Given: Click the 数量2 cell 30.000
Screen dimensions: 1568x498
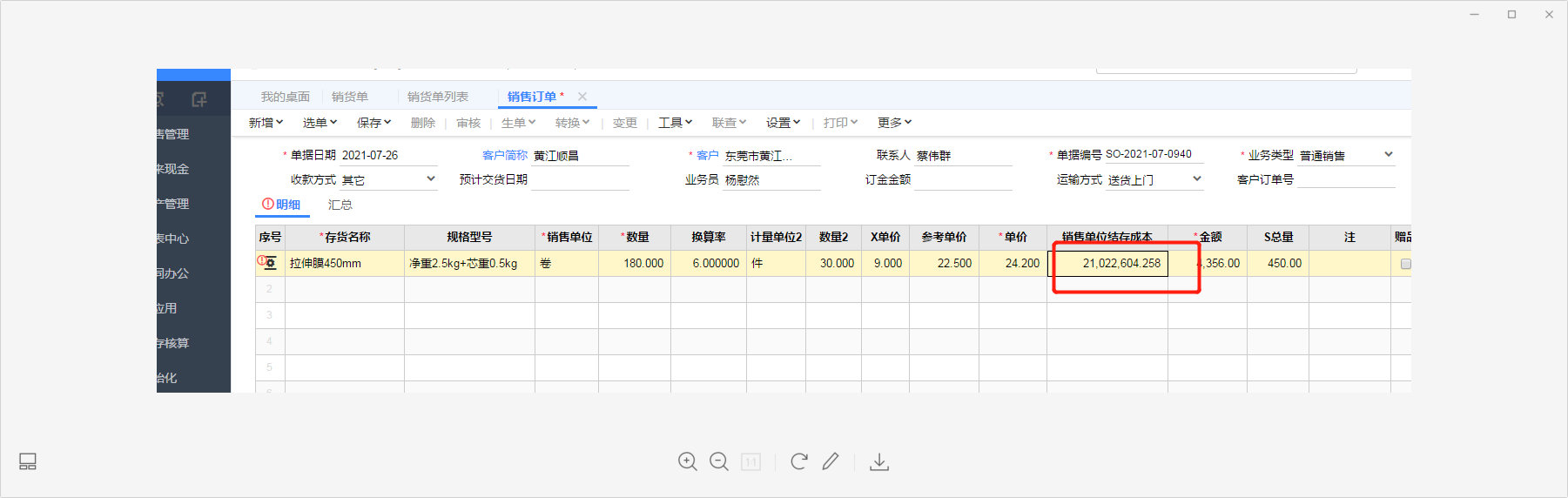Looking at the screenshot, I should click(834, 263).
